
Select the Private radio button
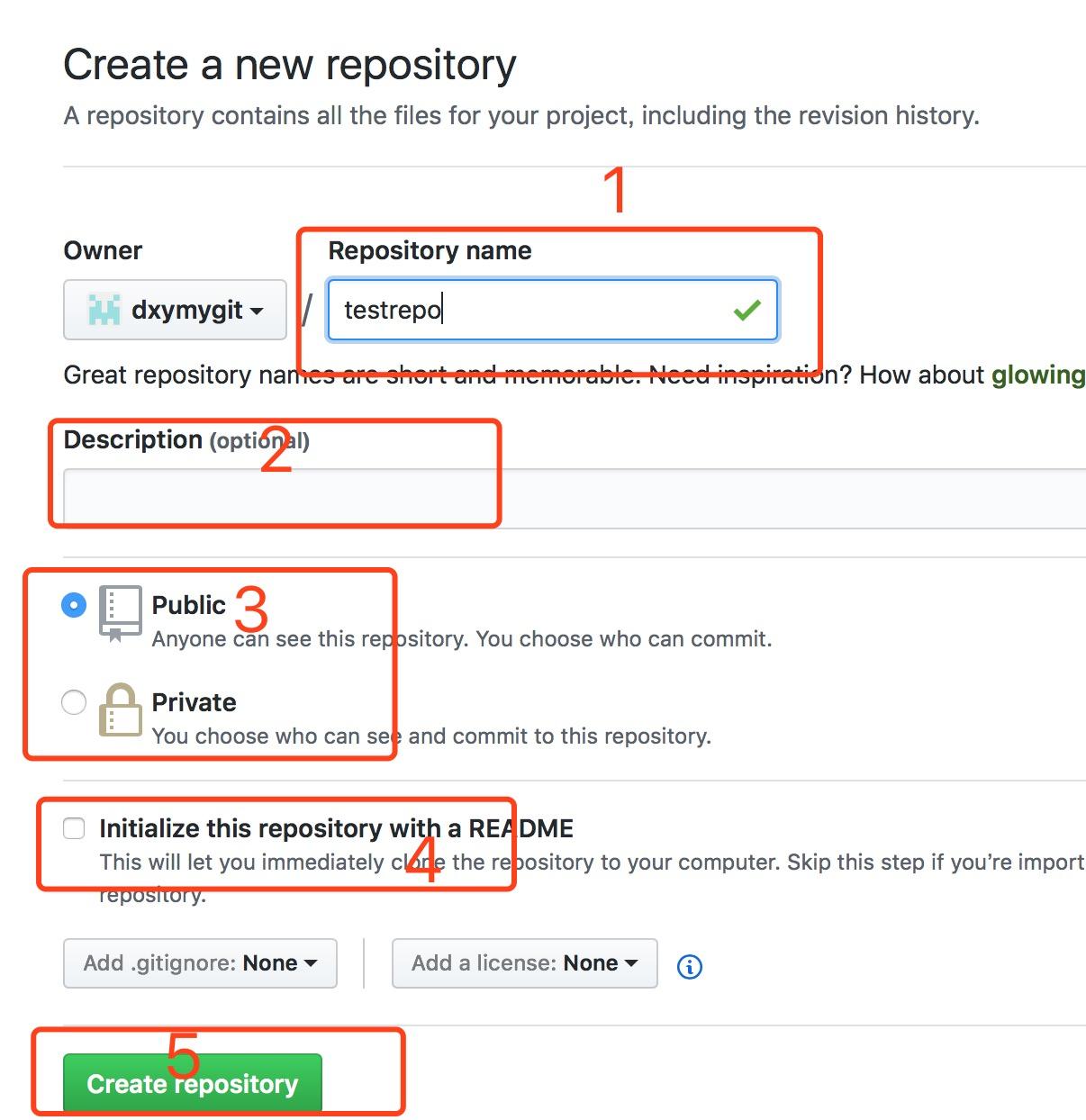pyautogui.click(x=74, y=702)
